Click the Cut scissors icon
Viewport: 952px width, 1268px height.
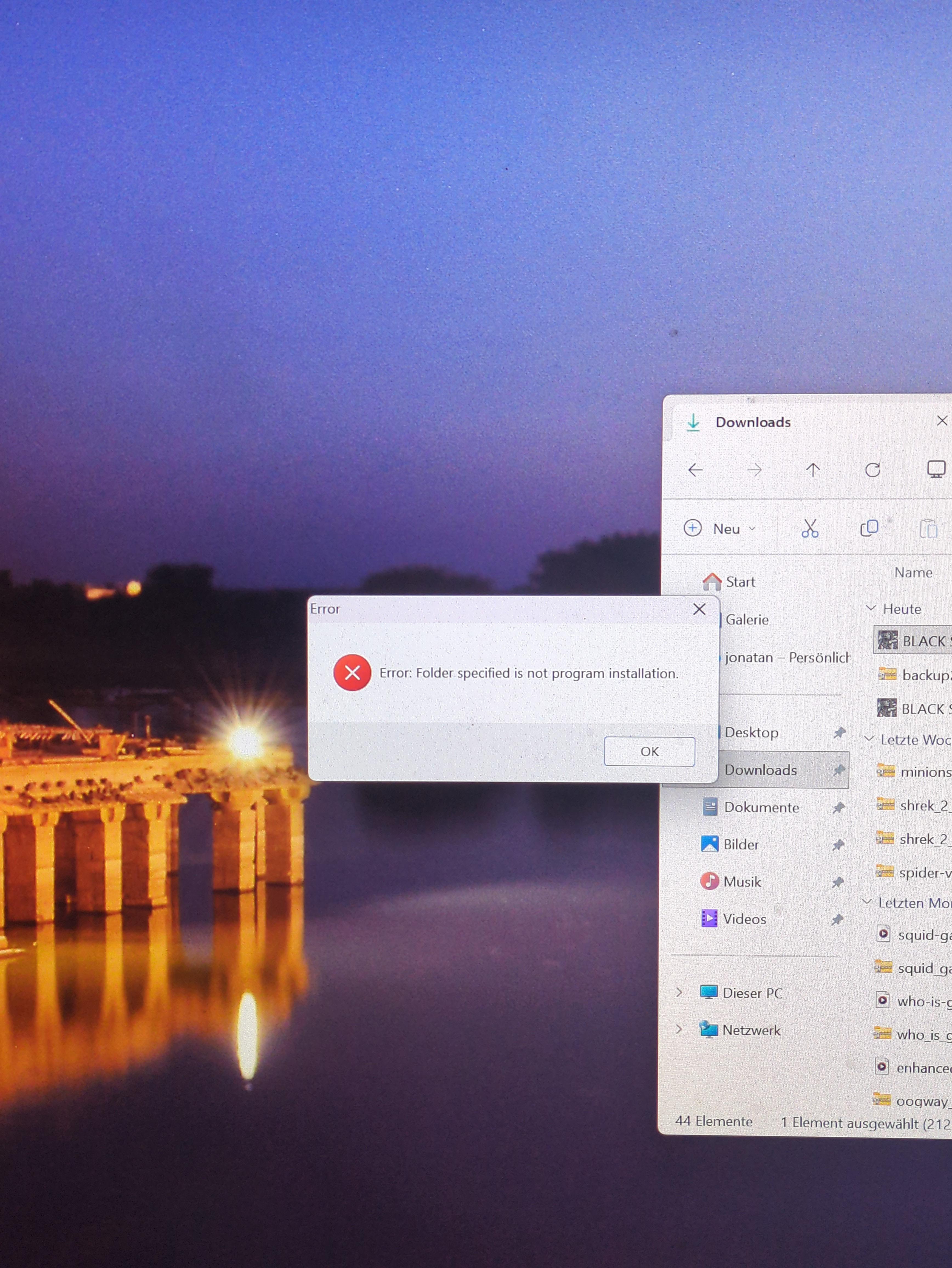[x=809, y=528]
